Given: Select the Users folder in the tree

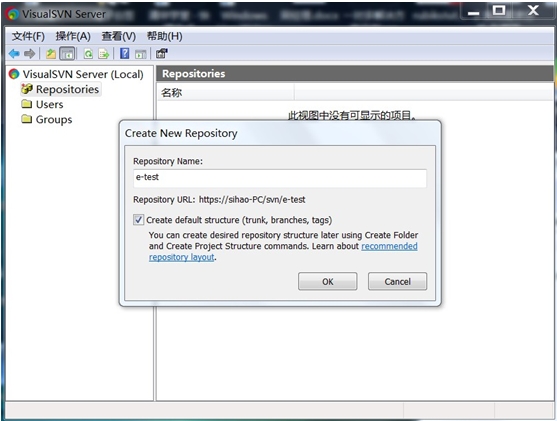Looking at the screenshot, I should 42,104.
